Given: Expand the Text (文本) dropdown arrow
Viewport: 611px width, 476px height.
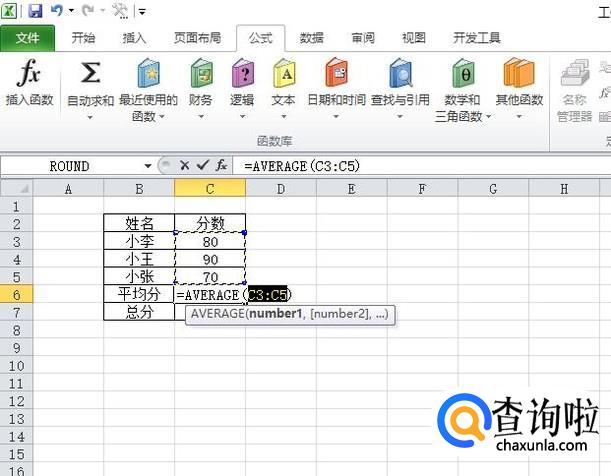Looking at the screenshot, I should click(x=284, y=116).
